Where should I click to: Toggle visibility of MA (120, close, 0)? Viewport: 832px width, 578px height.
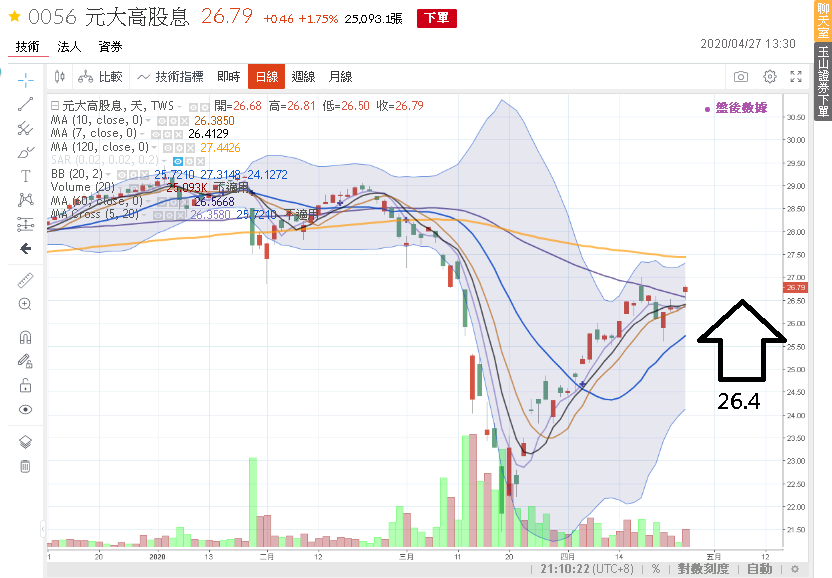tap(168, 148)
